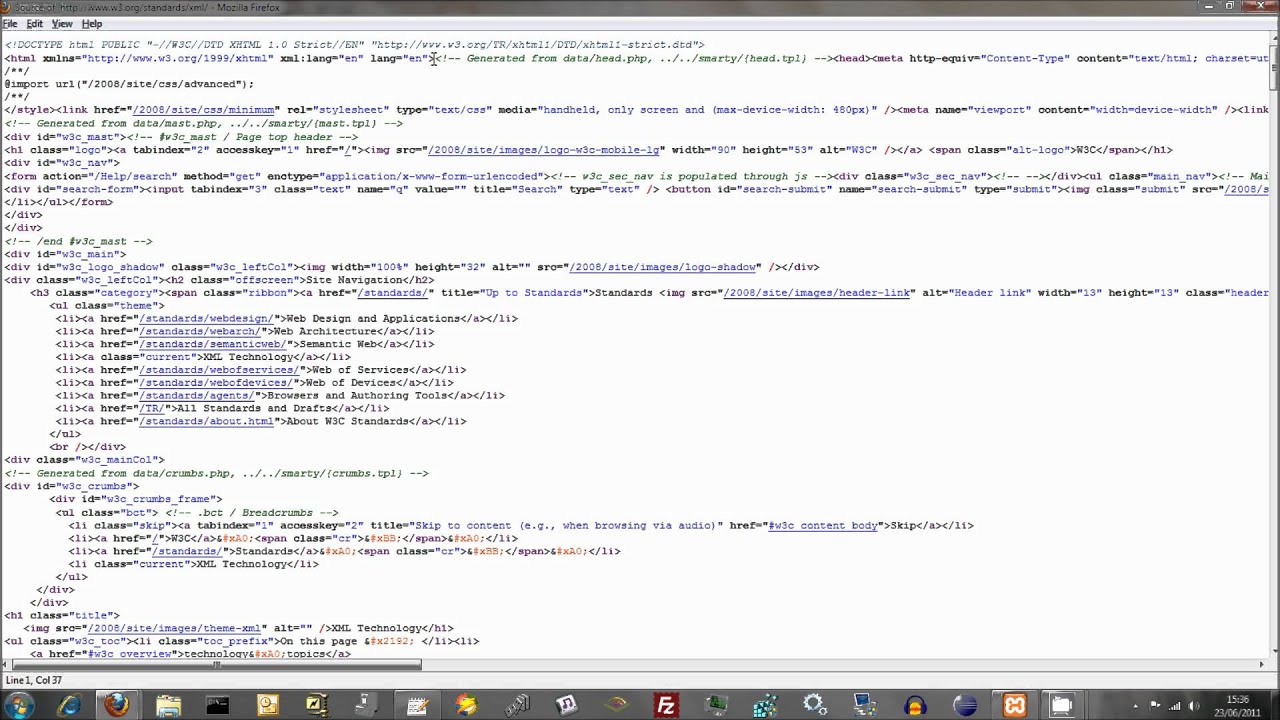This screenshot has width=1280, height=720.
Task: Follow the /standards/webdesign/ href link
Action: click(207, 318)
